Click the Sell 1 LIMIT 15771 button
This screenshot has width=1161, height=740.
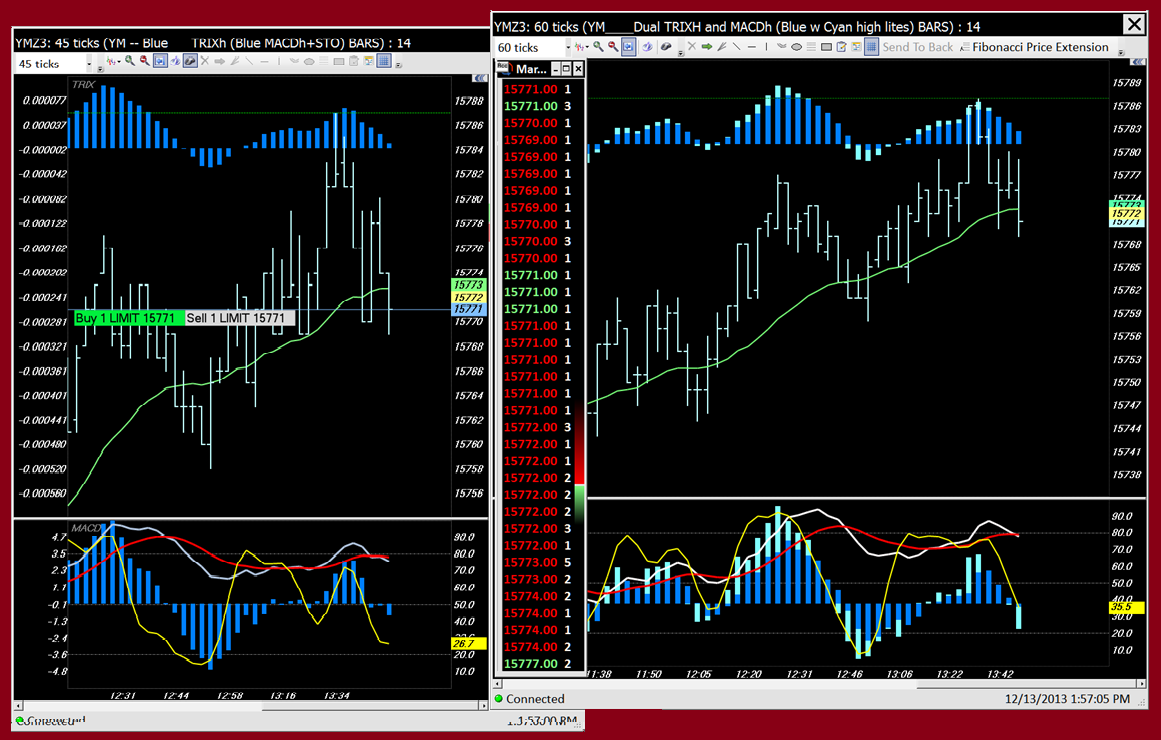(x=238, y=318)
